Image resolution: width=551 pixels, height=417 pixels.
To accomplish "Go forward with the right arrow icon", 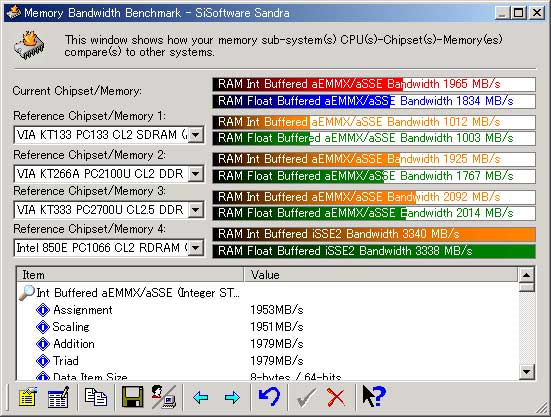I will coord(232,398).
